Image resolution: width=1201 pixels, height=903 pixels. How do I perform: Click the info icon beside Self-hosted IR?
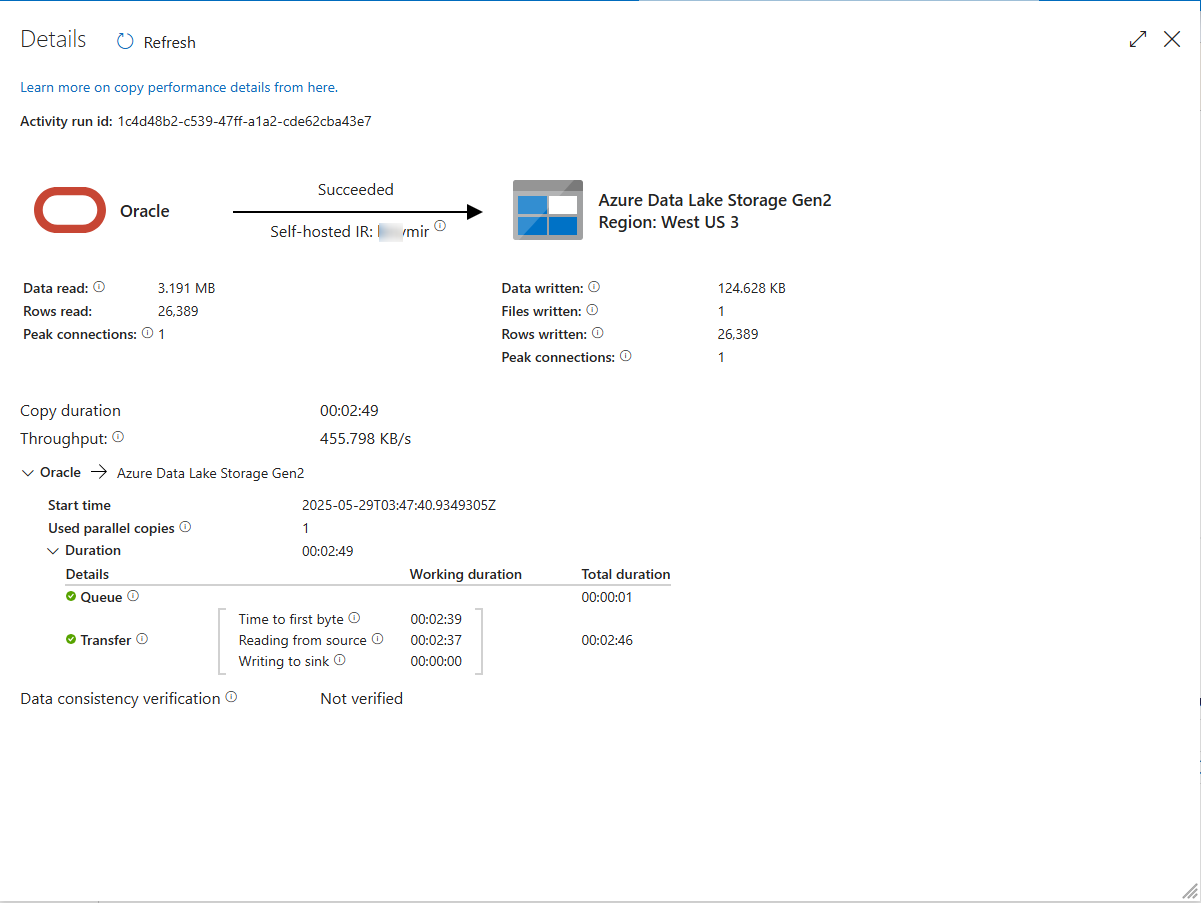coord(440,226)
